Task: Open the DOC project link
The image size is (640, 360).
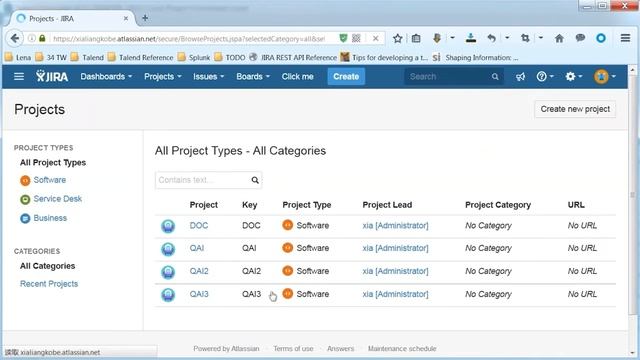Action: point(199,225)
